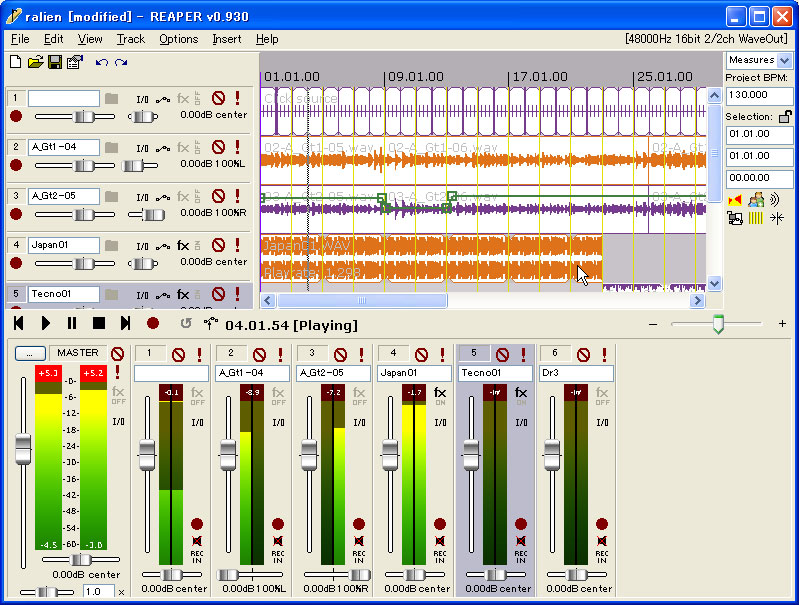
Task: Click the selection lock padlock icon
Action: pyautogui.click(x=785, y=116)
